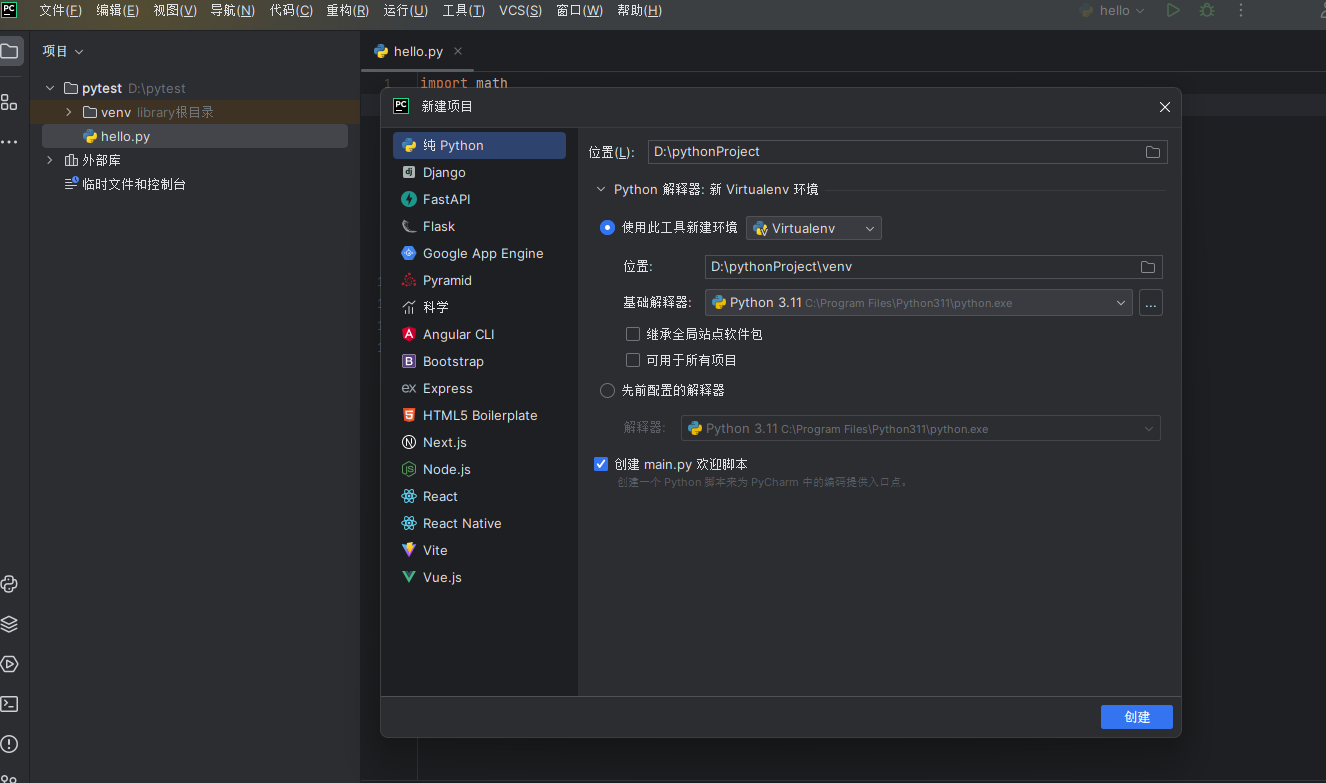Close the 新建项目 dialog
Image resolution: width=1326 pixels, height=783 pixels.
[x=1164, y=107]
